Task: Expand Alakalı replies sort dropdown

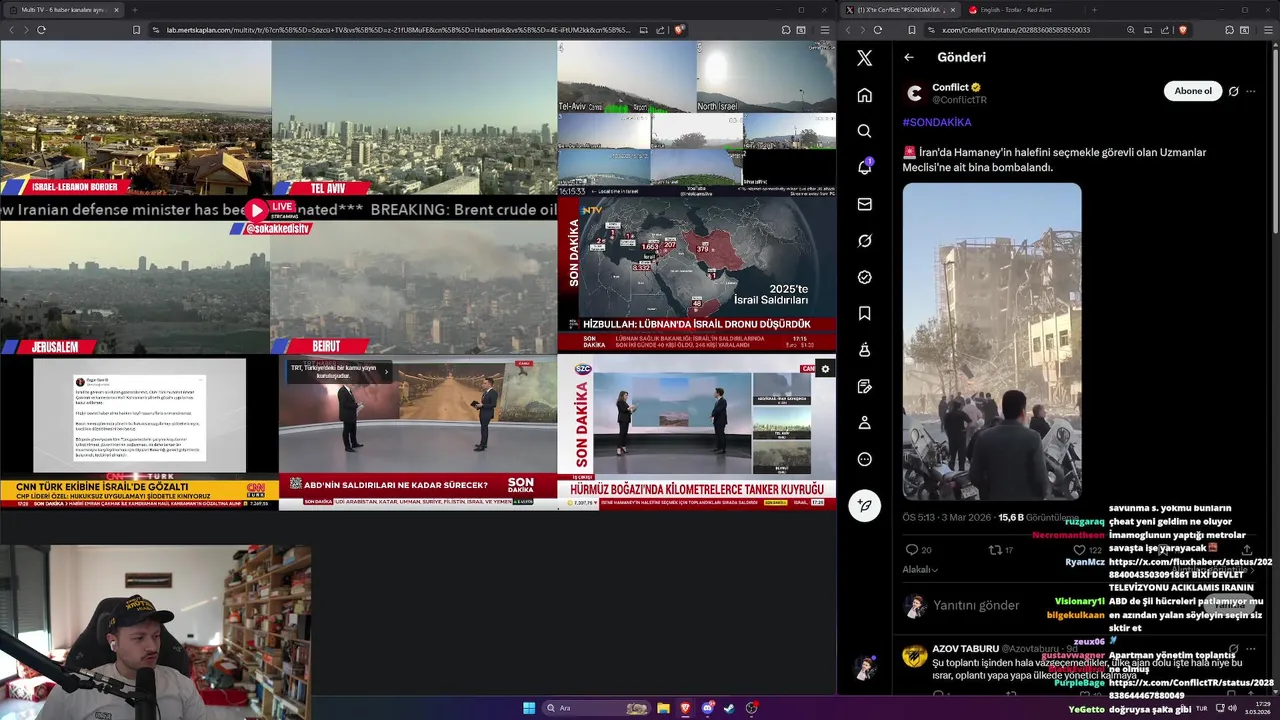Action: pos(920,569)
